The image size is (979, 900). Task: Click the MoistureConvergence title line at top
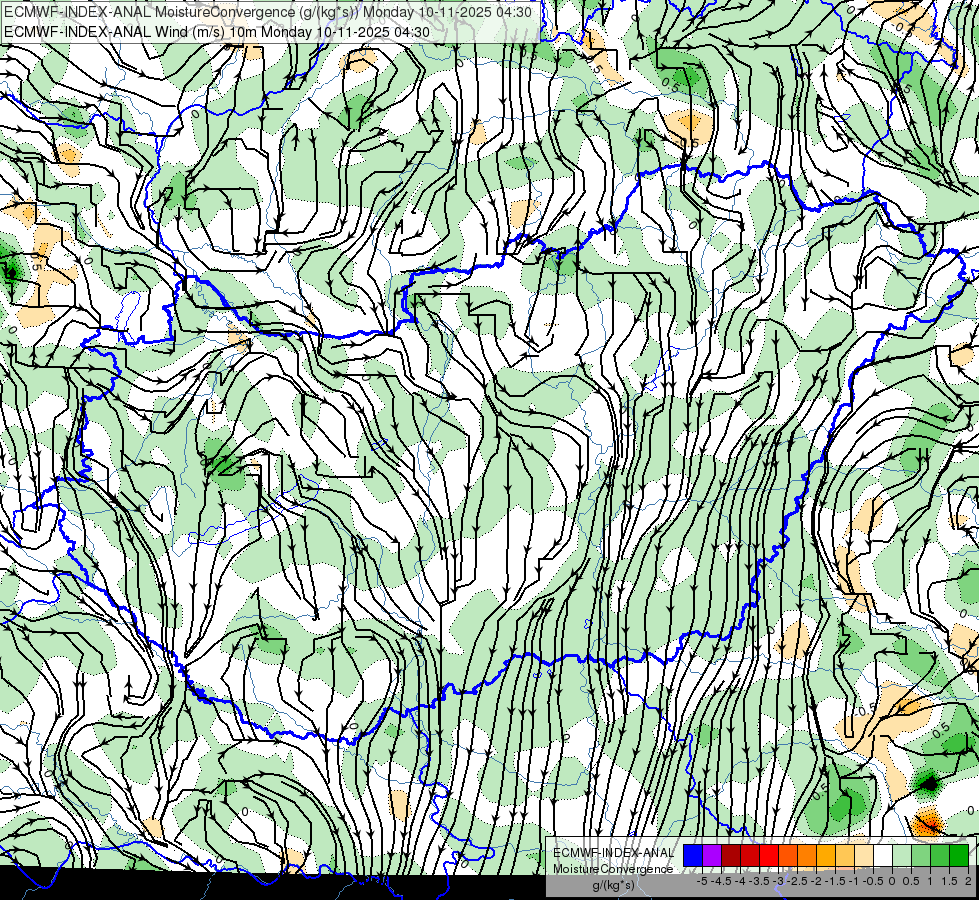pos(268,12)
